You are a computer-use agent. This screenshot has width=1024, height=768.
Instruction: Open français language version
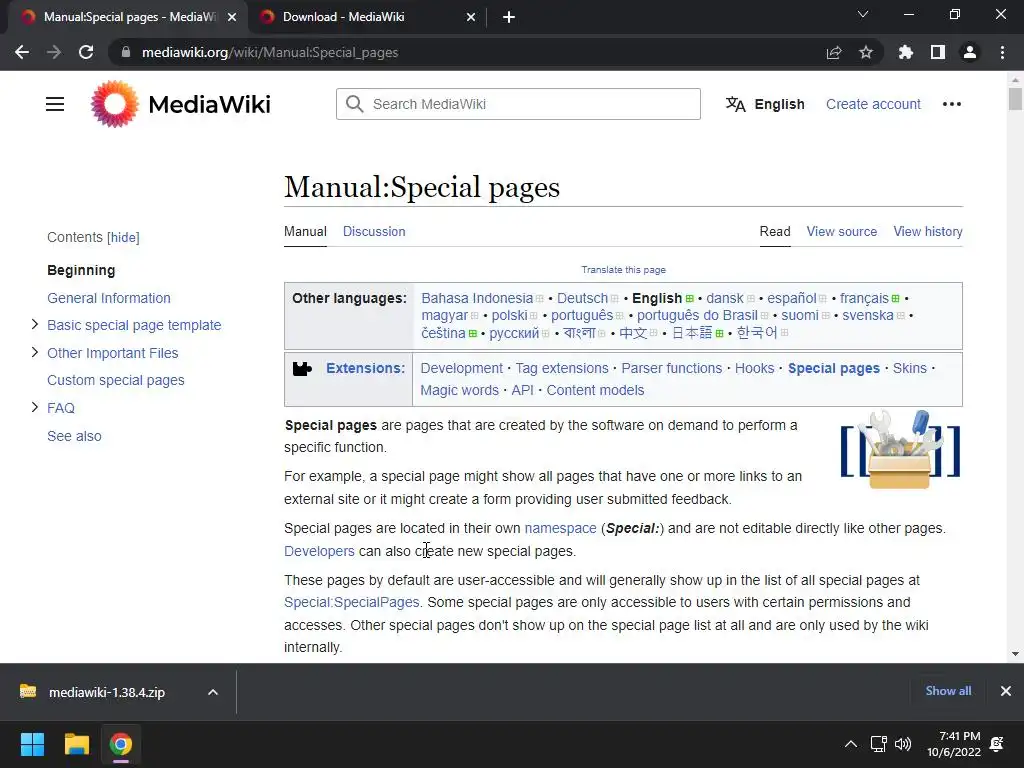(864, 298)
